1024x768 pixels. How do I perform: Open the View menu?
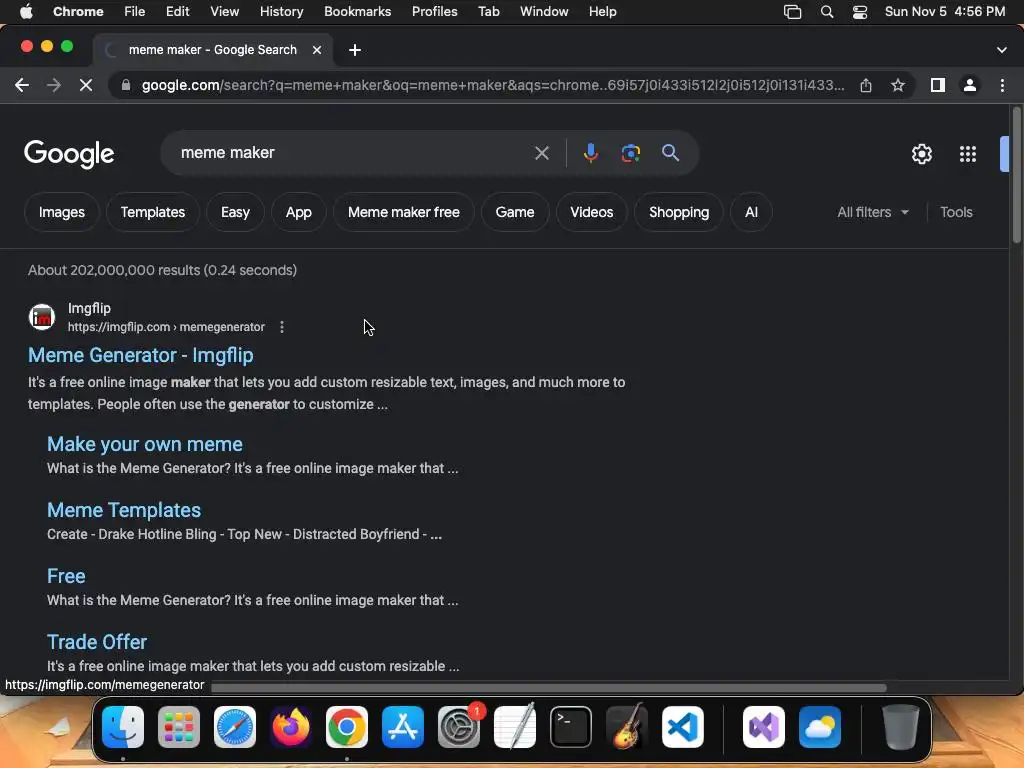[x=224, y=12]
